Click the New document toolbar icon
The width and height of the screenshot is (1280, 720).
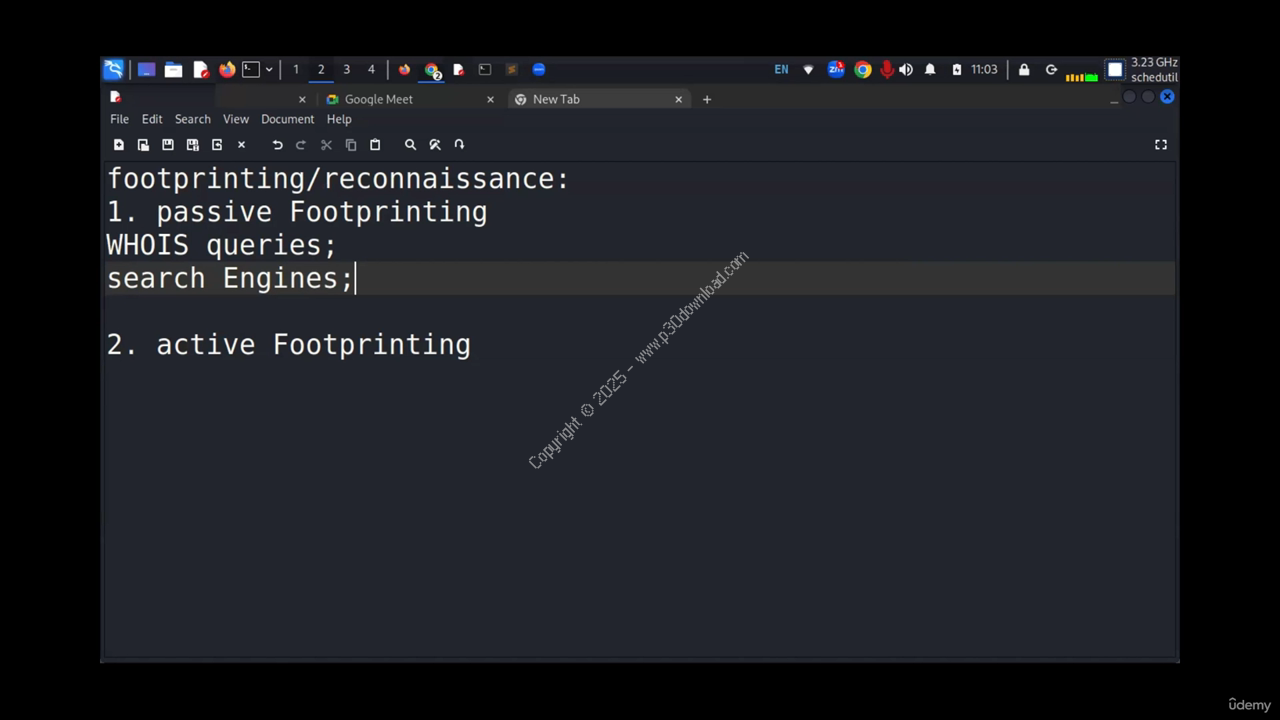(119, 145)
